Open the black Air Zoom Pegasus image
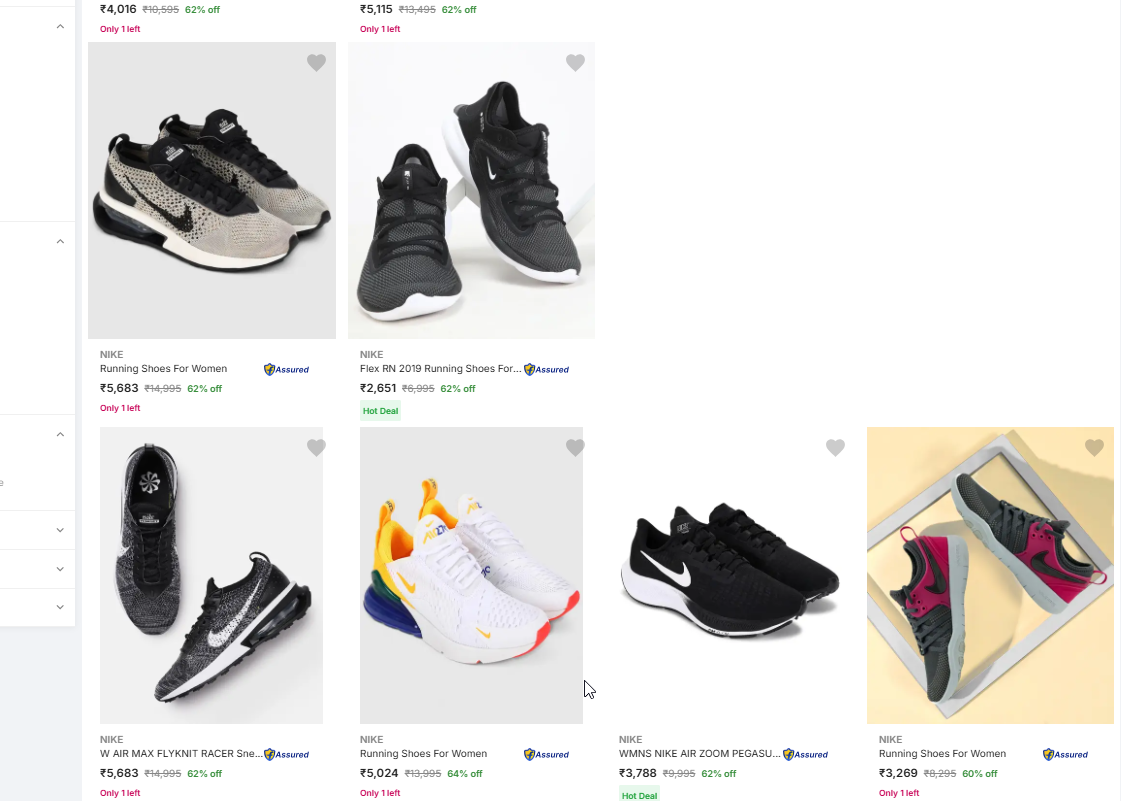Screen dimensions: 1121x801 point(730,575)
